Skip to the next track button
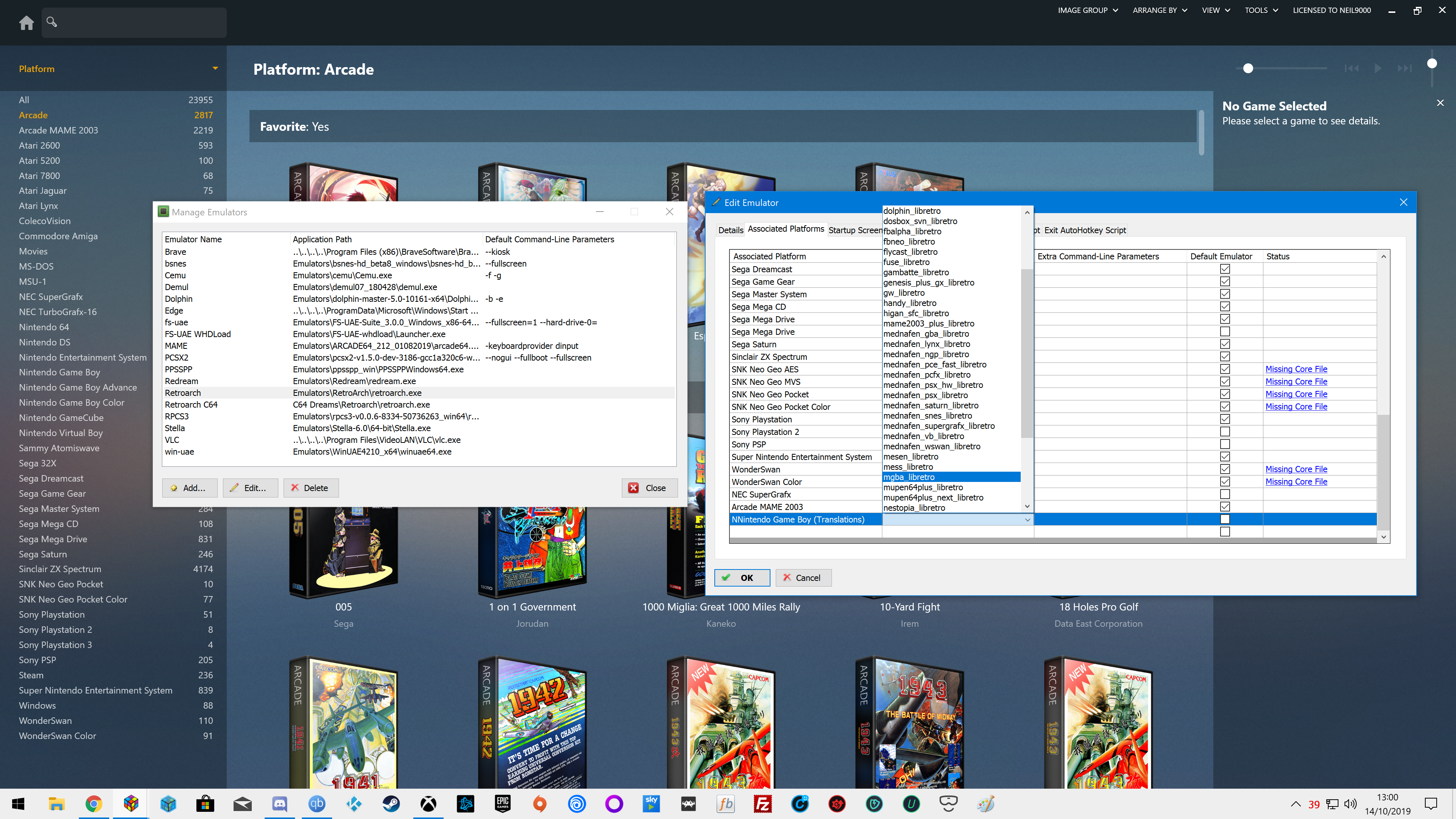The height and width of the screenshot is (819, 1456). [1405, 68]
